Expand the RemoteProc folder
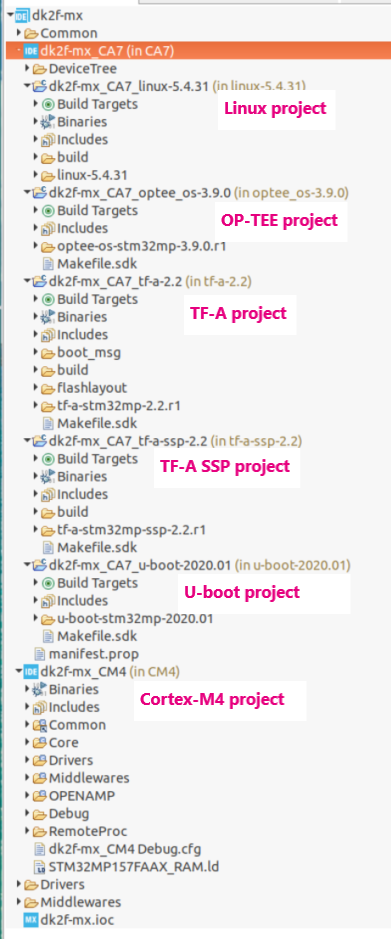This screenshot has height=939, width=391. pyautogui.click(x=27, y=831)
